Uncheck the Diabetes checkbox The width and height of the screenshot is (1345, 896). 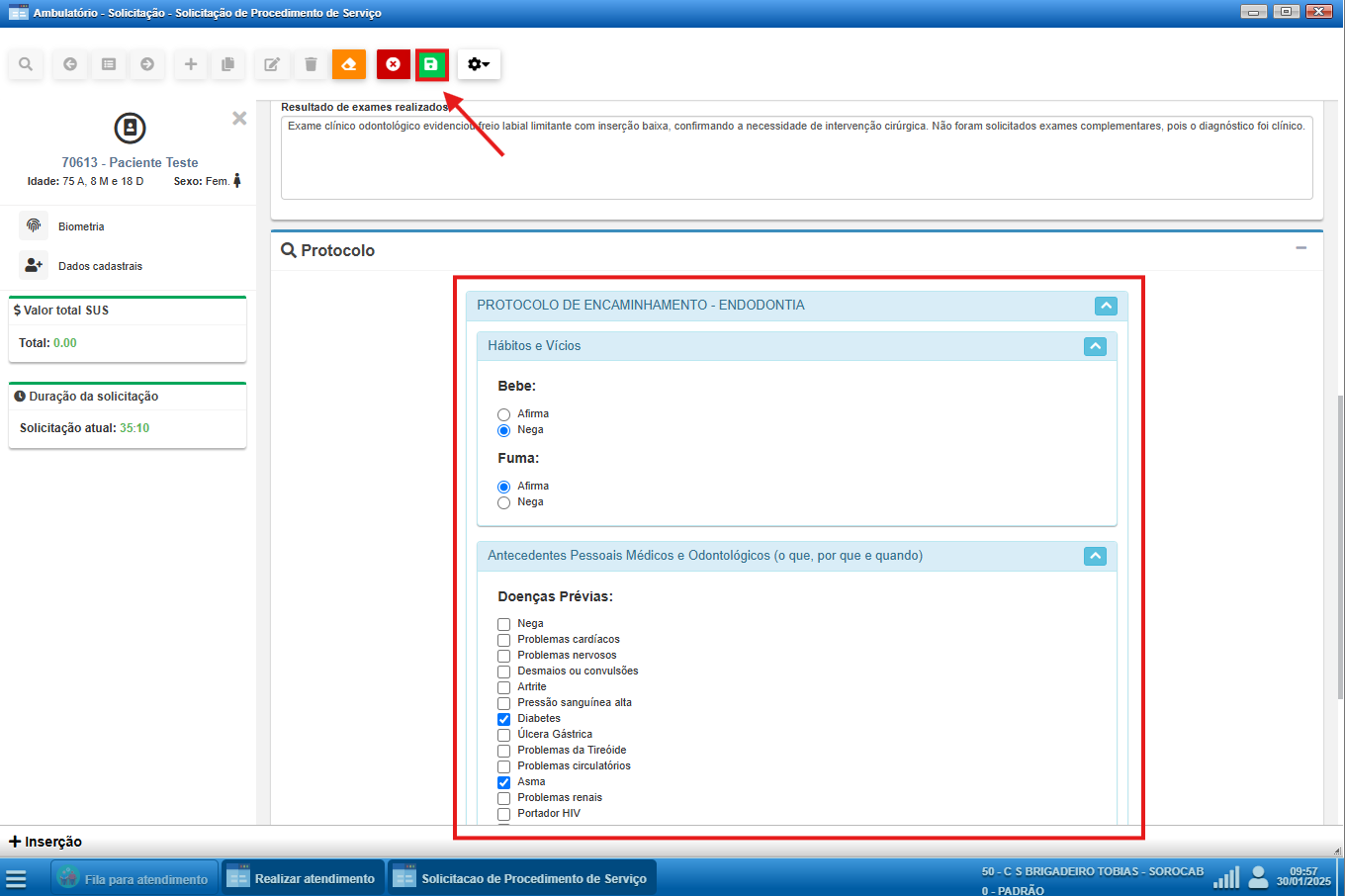click(504, 719)
